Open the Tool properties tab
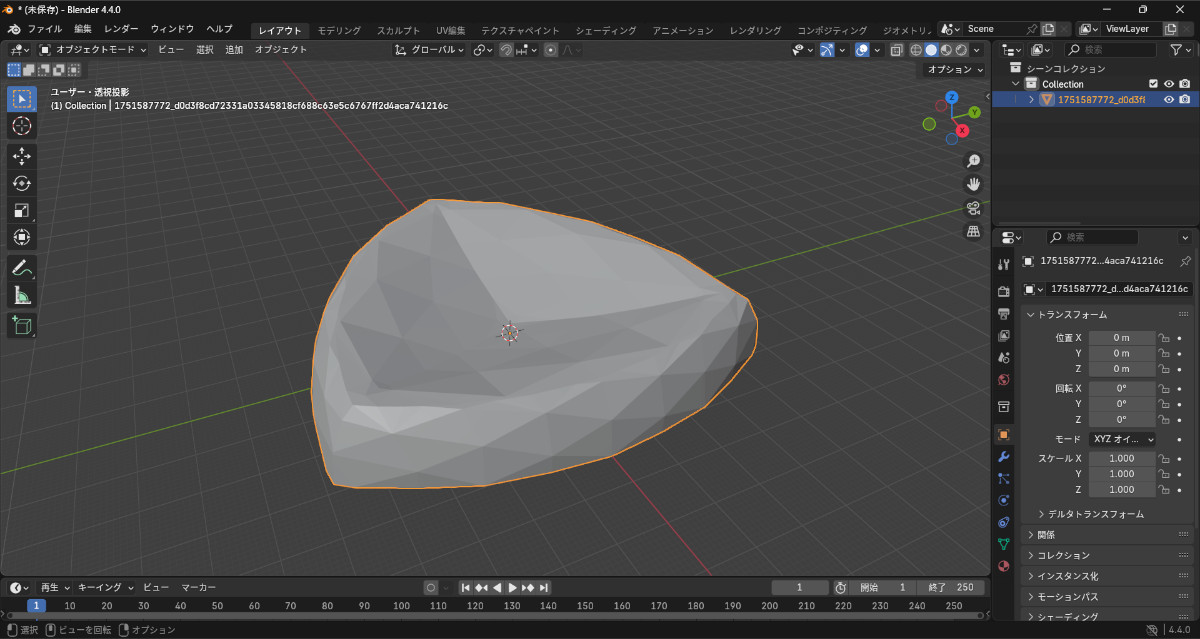This screenshot has height=639, width=1200. coord(1004,264)
